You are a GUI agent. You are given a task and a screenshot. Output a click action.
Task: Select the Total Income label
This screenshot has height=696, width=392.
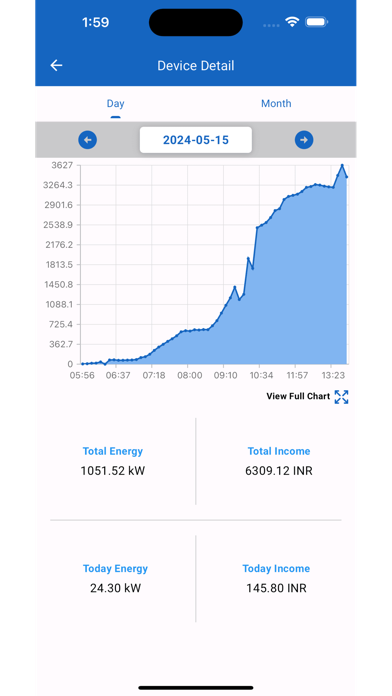pos(279,451)
